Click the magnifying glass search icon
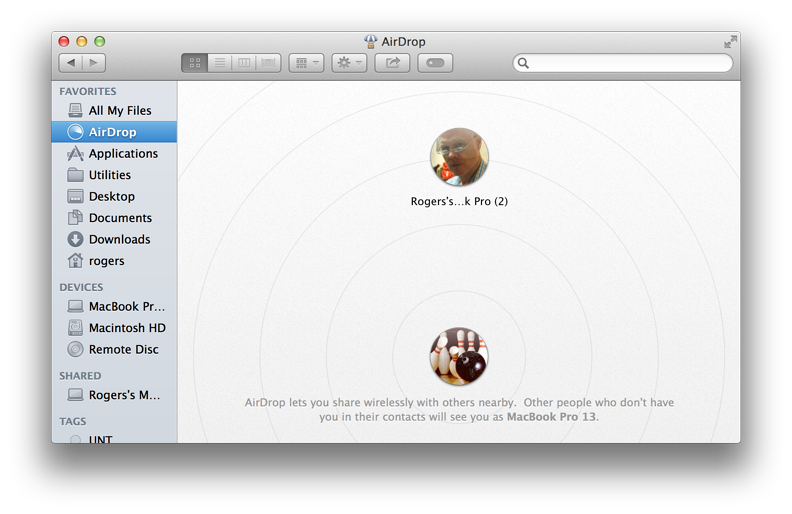 pyautogui.click(x=523, y=63)
